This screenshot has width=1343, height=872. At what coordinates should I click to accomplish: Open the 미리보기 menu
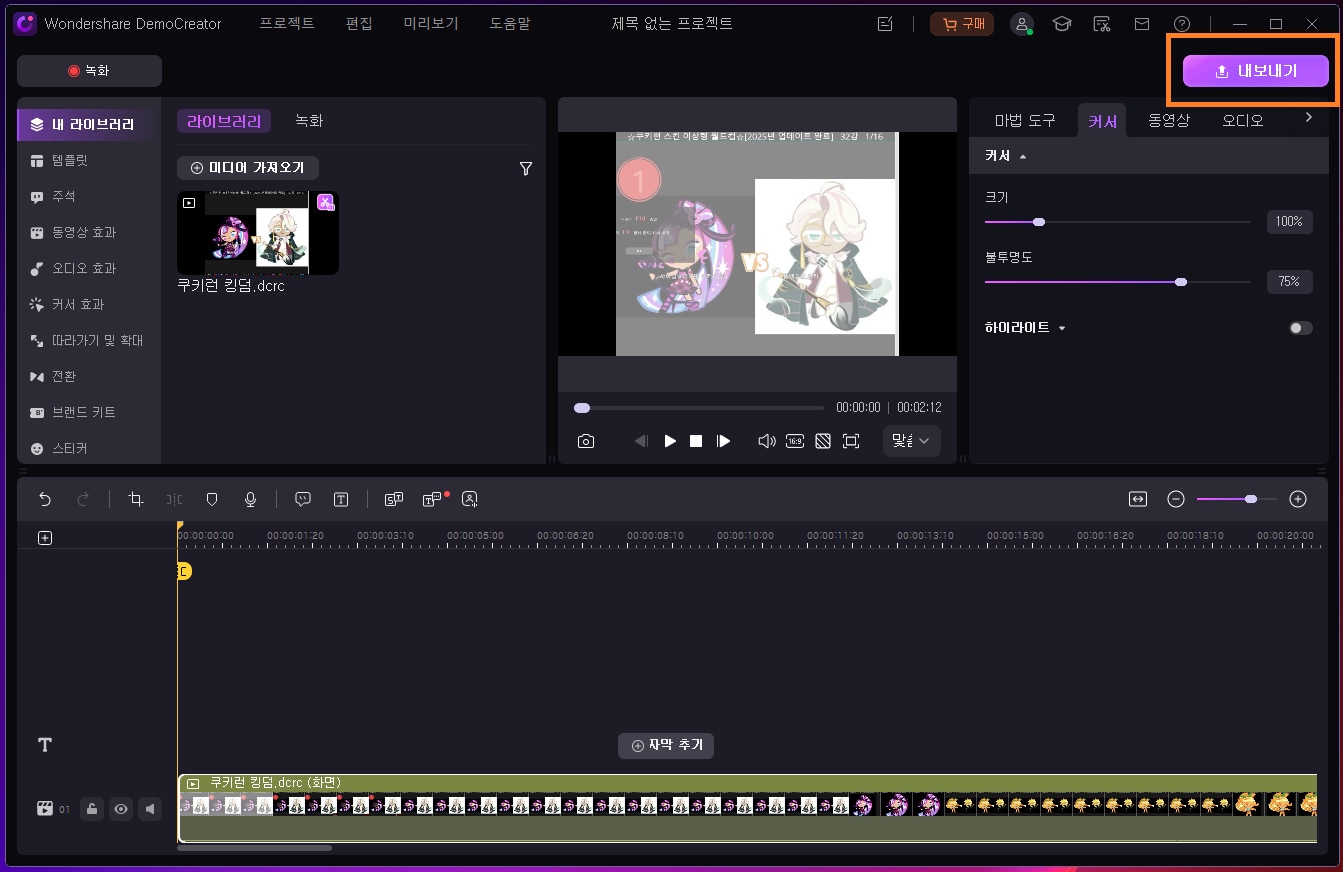tap(432, 23)
